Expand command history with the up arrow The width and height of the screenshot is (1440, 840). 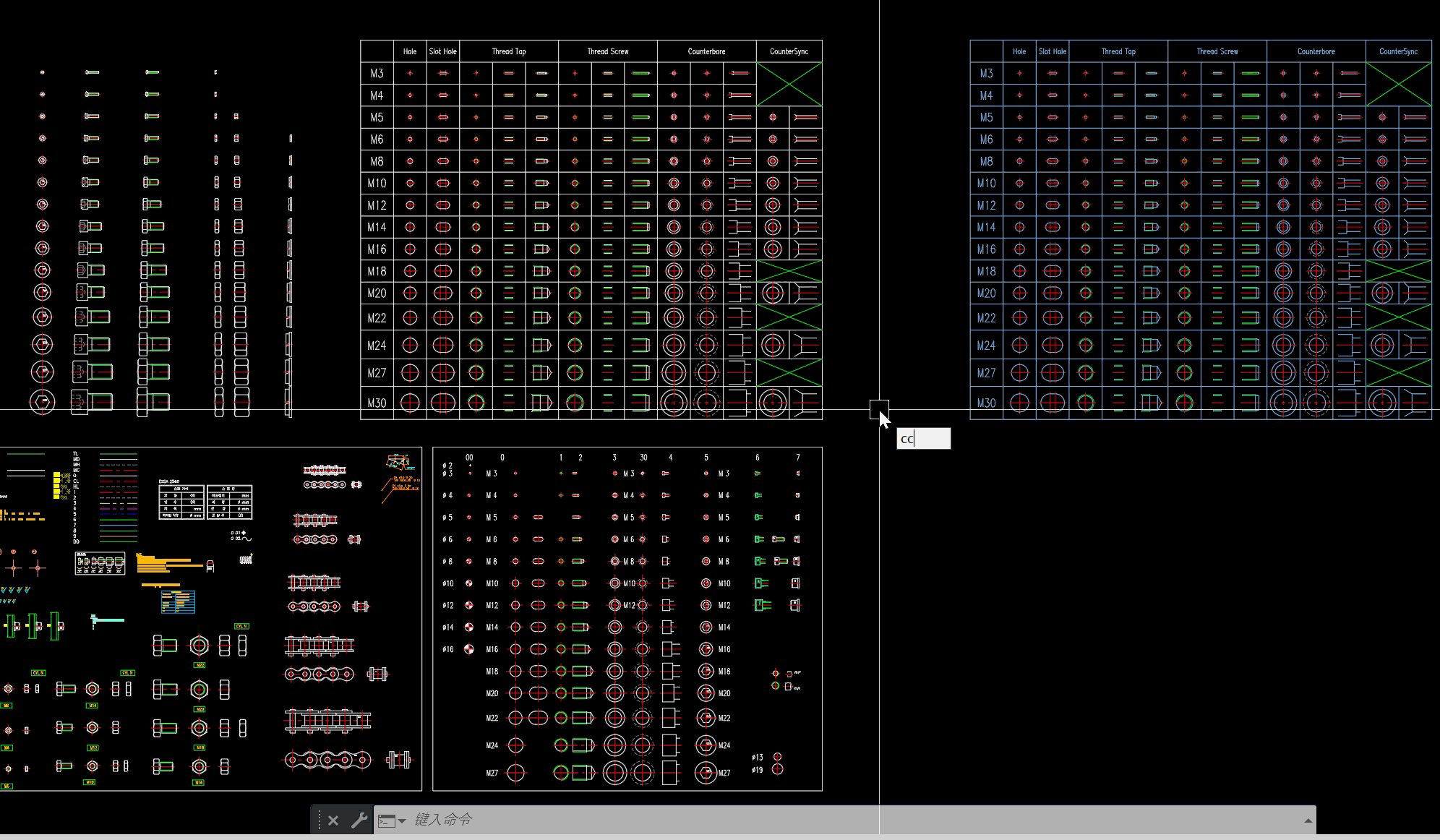(1307, 820)
